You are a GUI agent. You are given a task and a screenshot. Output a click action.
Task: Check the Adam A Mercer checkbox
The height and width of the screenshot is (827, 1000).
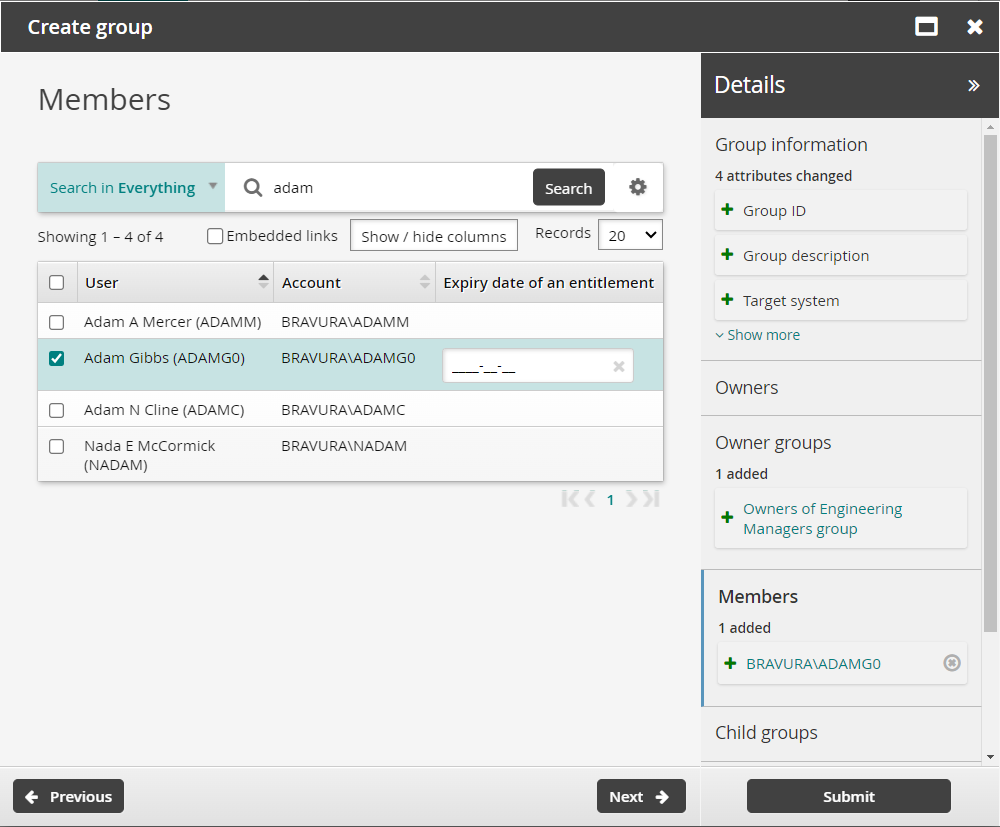point(57,322)
